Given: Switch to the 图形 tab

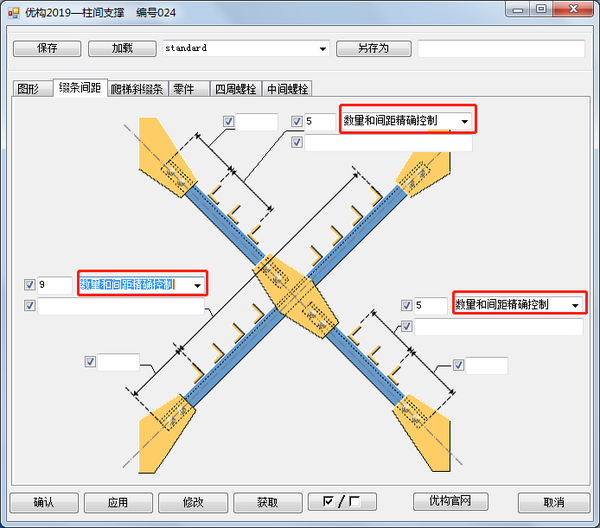Looking at the screenshot, I should tap(28, 89).
